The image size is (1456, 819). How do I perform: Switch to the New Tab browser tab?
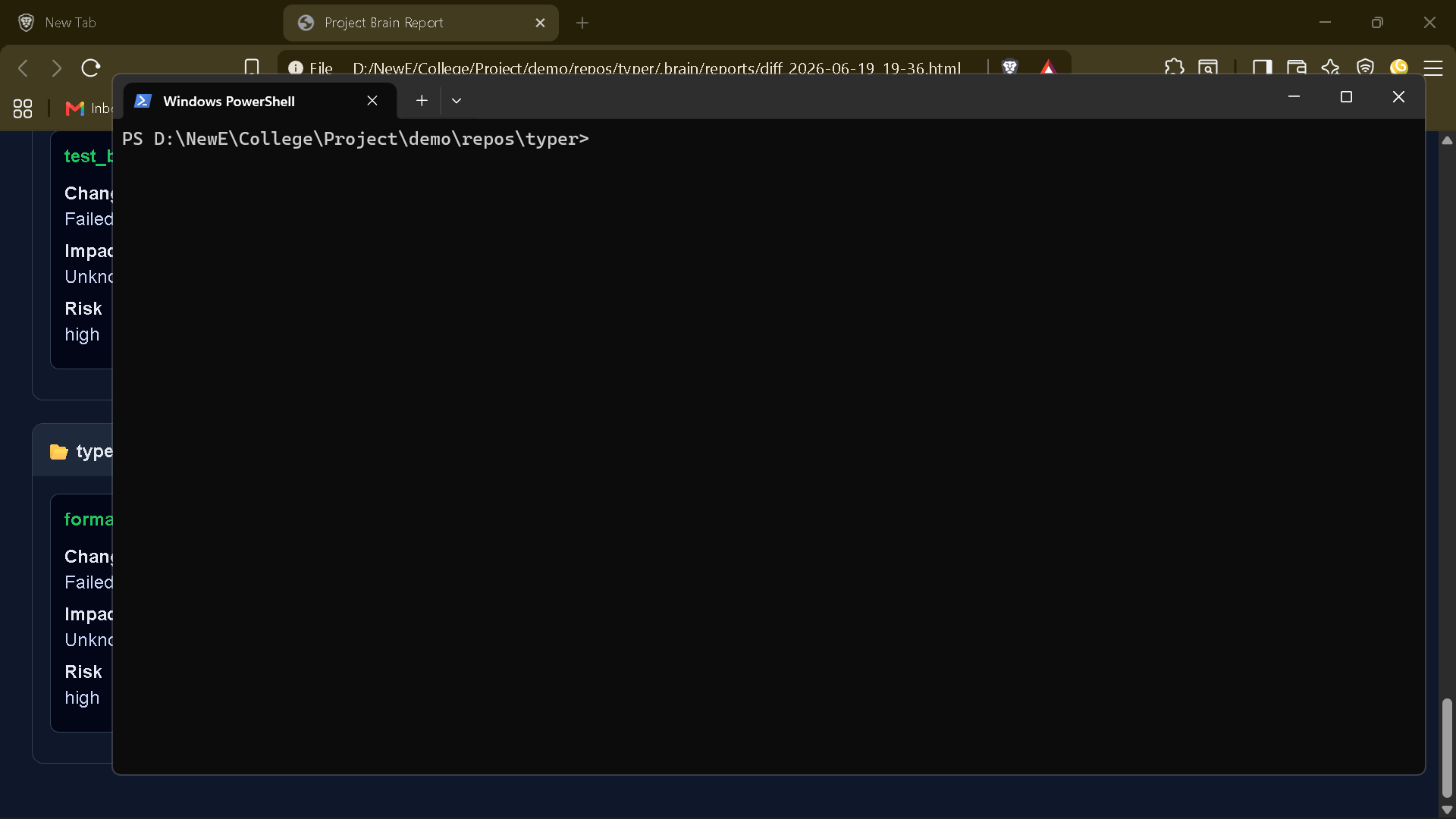[140, 23]
